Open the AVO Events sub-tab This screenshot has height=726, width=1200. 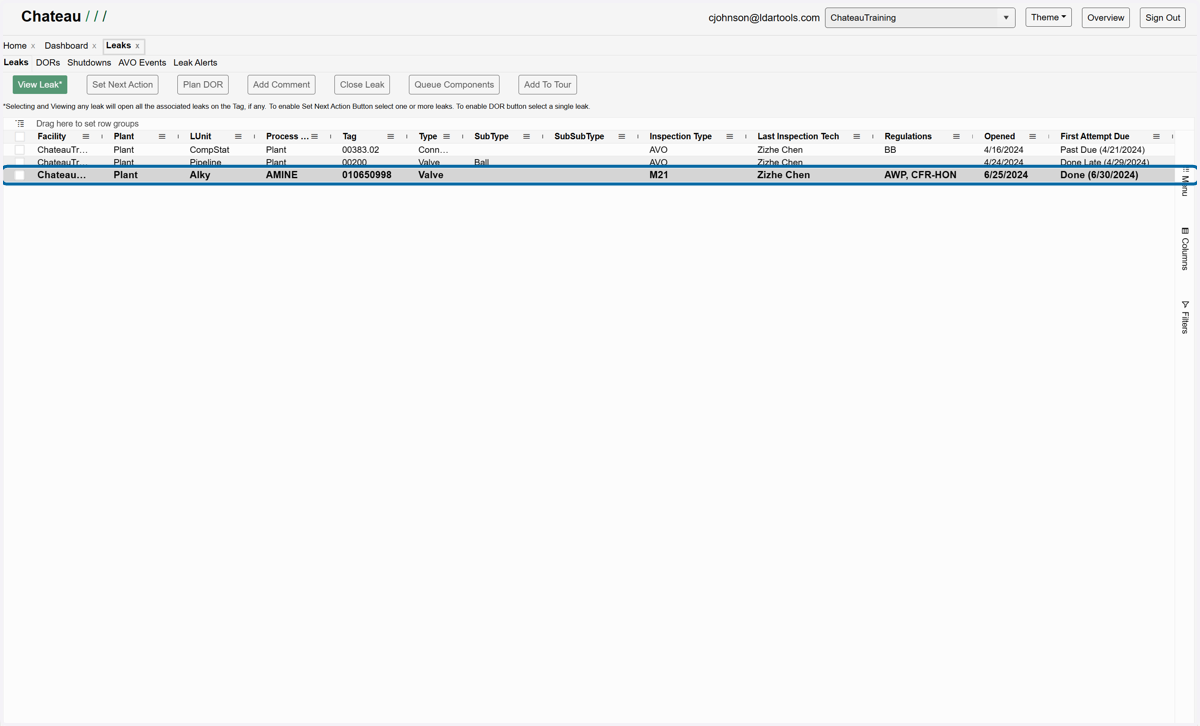click(x=142, y=62)
